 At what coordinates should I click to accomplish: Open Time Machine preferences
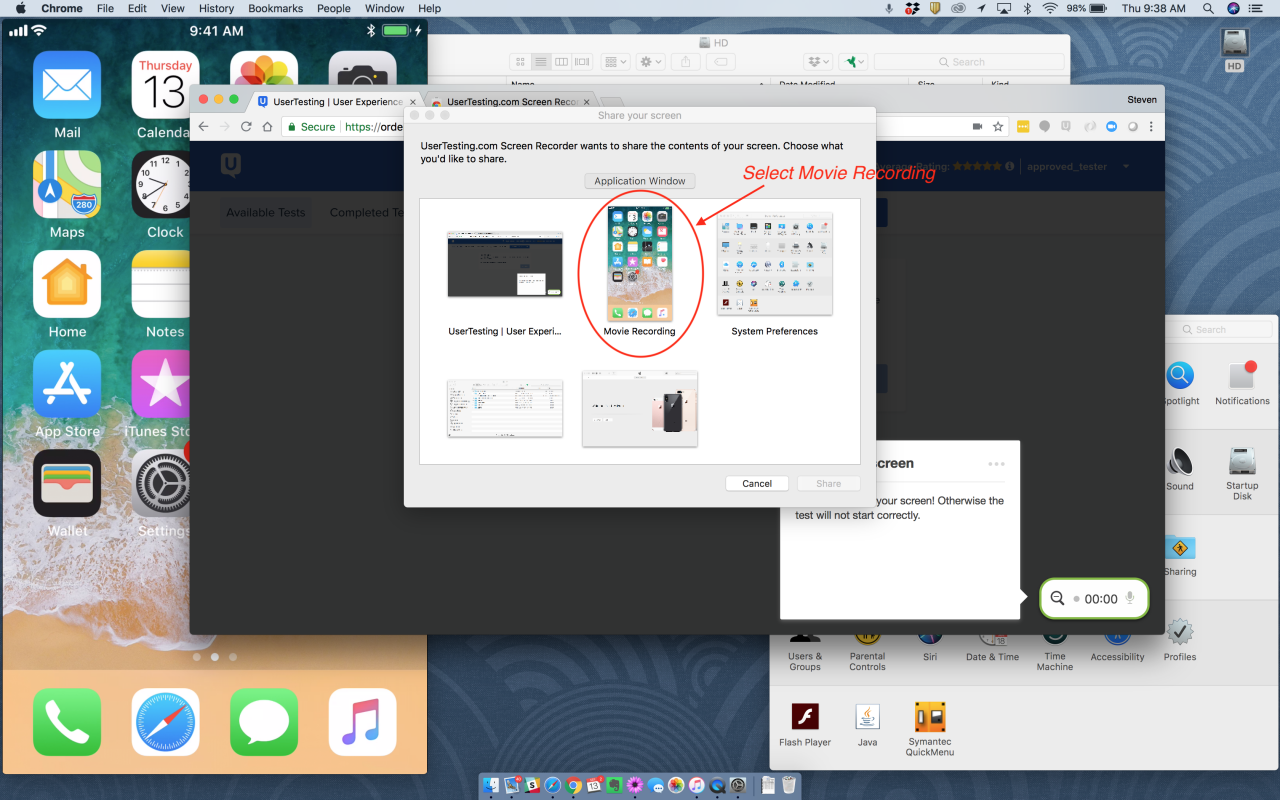(1054, 640)
